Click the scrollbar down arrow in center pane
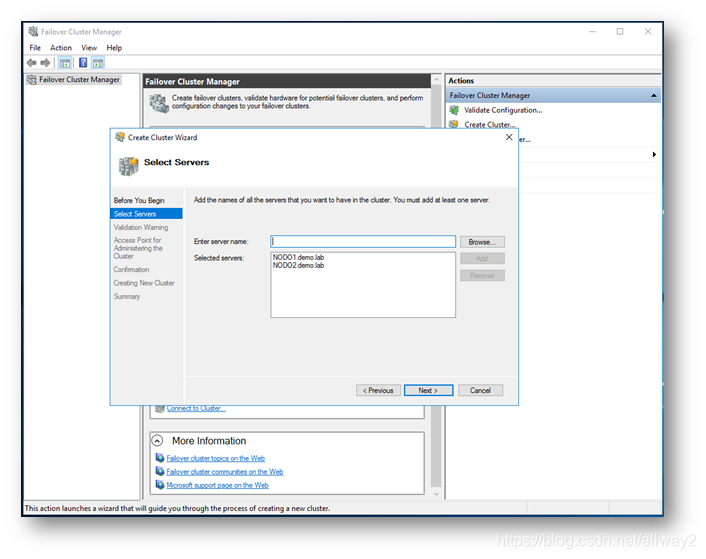706x559 pixels. 436,494
